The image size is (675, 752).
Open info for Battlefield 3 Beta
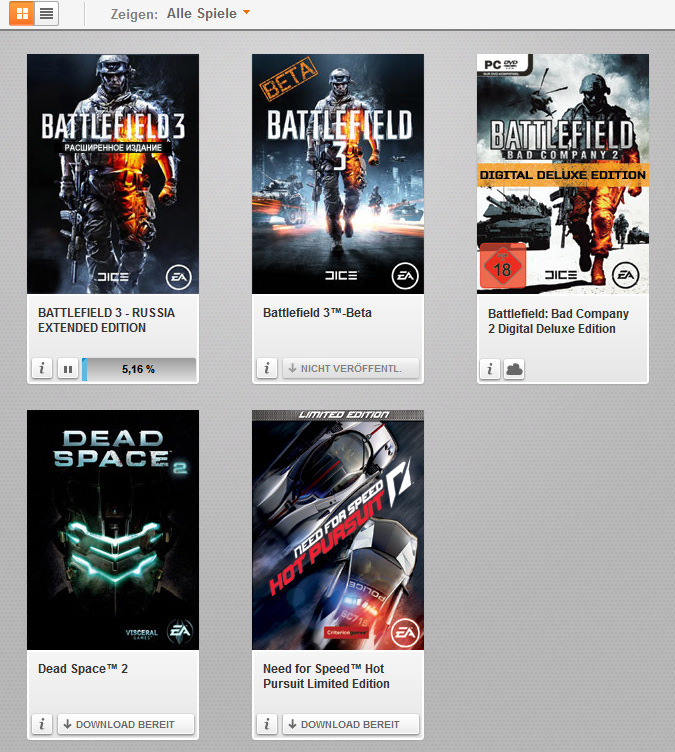point(267,368)
